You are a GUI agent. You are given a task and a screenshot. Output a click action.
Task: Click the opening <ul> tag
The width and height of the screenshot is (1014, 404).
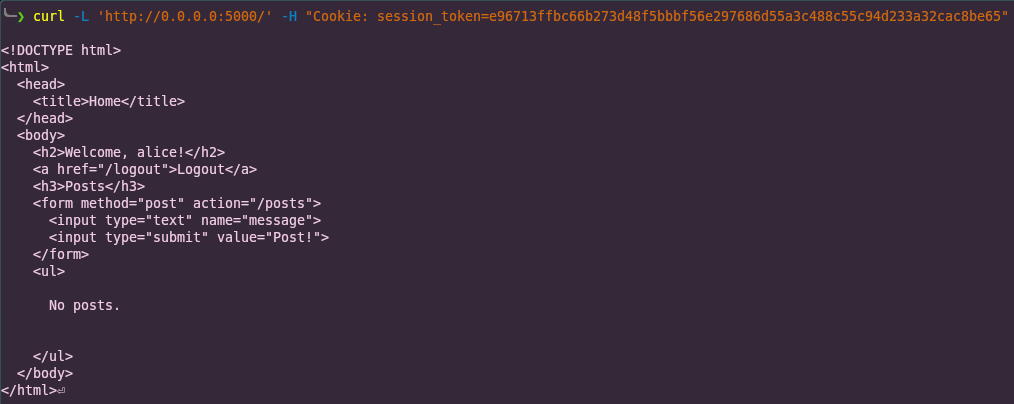click(x=49, y=271)
